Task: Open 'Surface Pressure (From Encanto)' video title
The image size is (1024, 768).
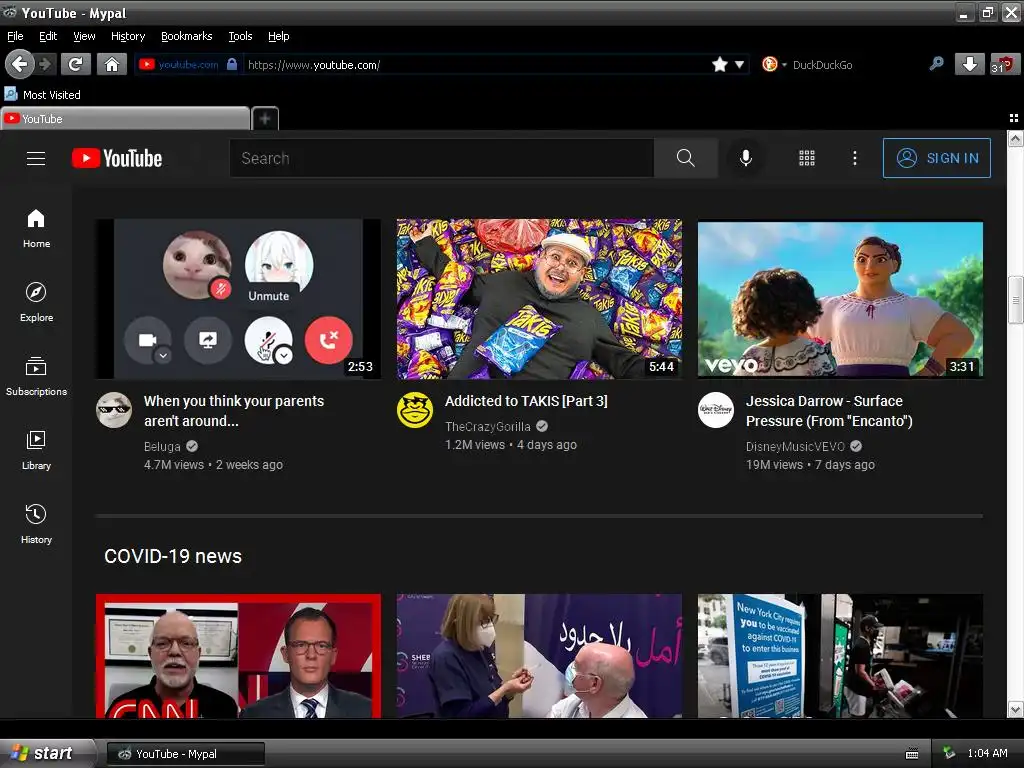Action: point(829,411)
